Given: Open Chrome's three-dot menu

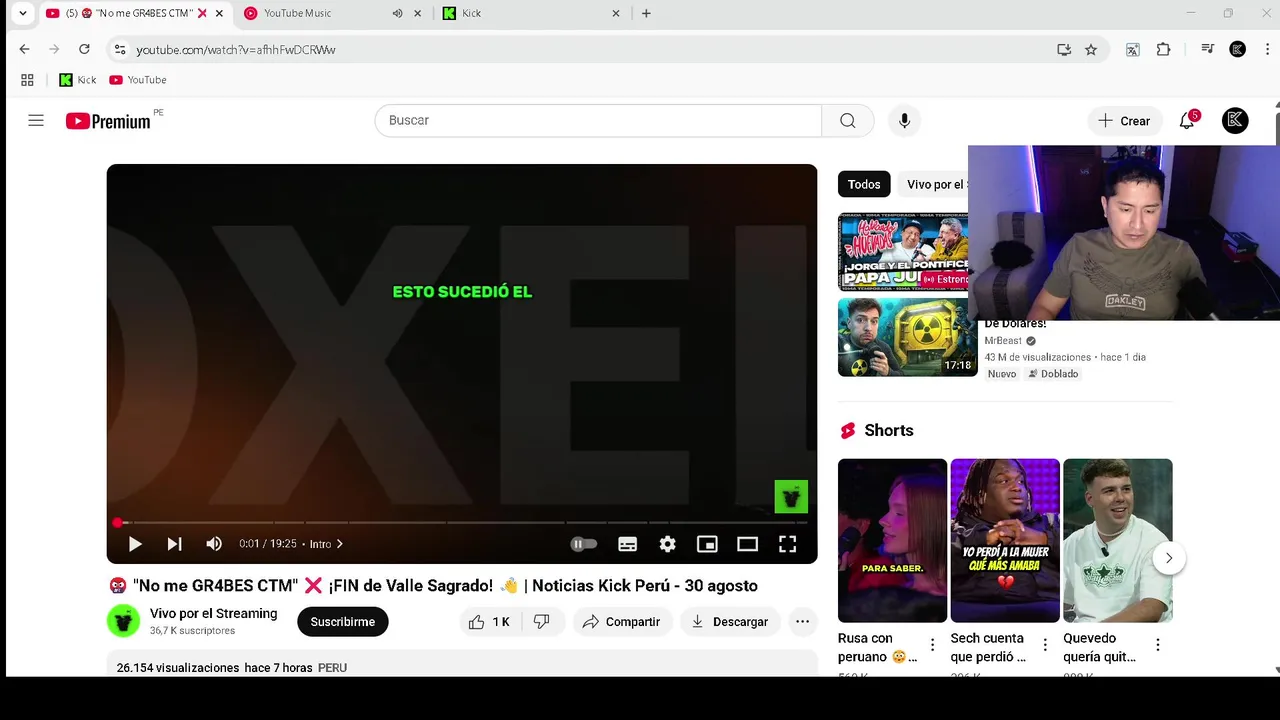Looking at the screenshot, I should 1267,49.
